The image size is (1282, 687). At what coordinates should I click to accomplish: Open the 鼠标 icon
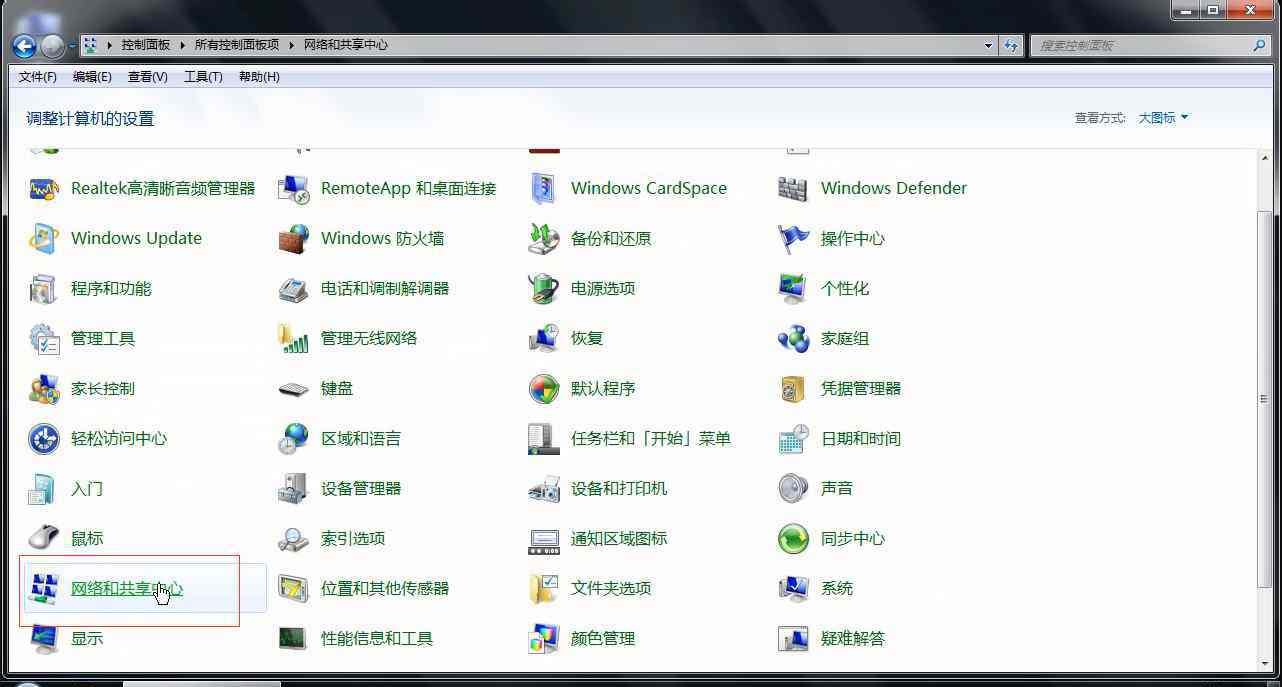44,538
